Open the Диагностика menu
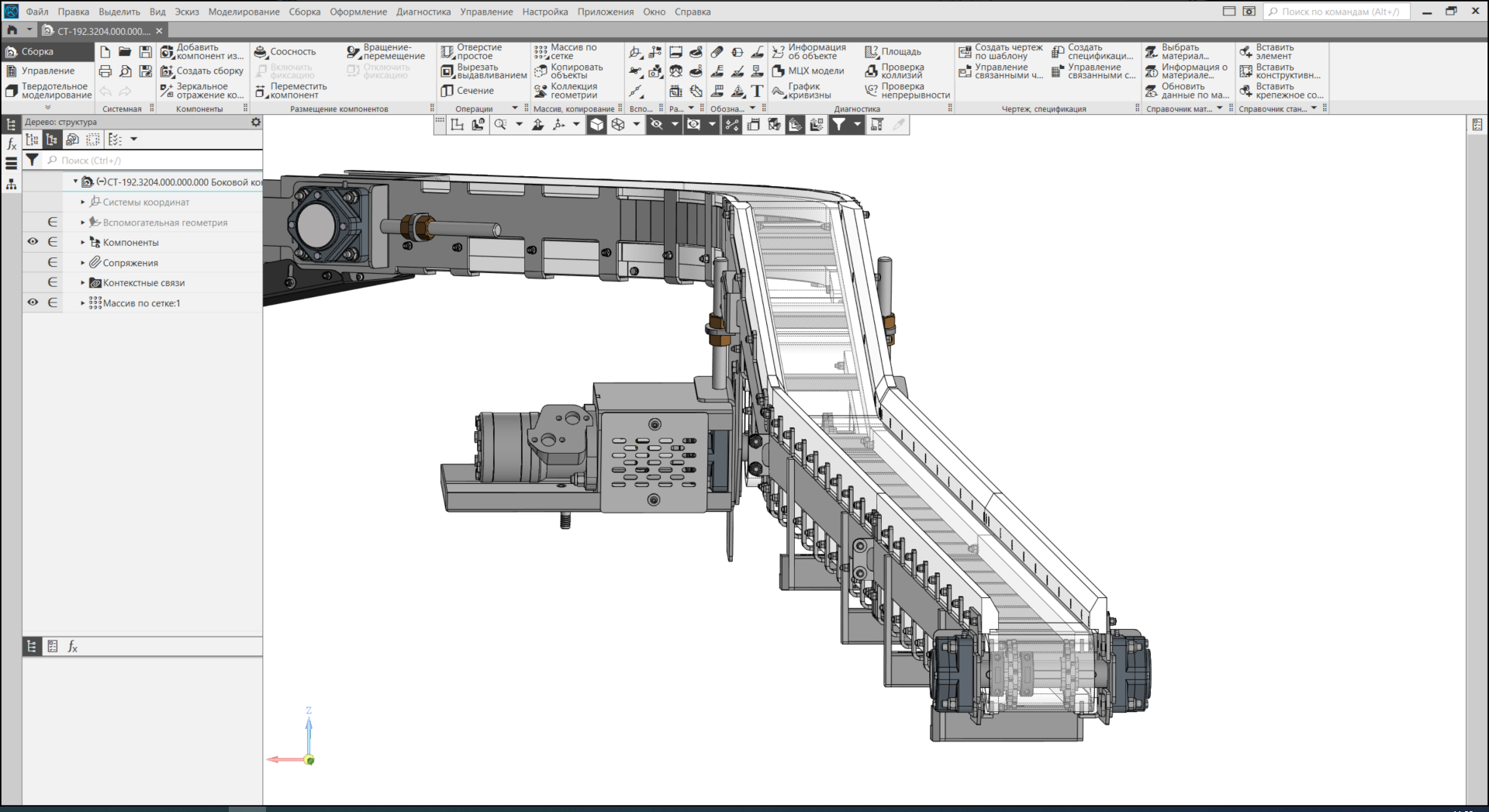 (x=423, y=12)
